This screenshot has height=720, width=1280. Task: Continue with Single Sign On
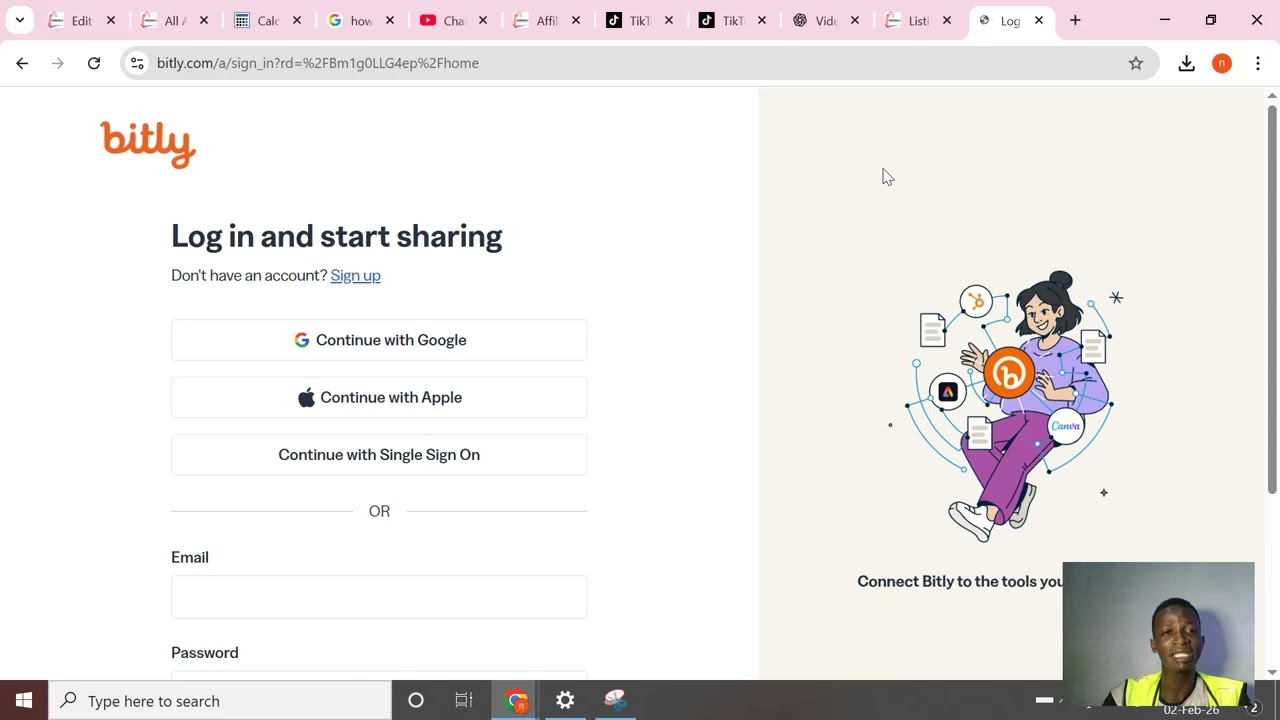point(379,455)
